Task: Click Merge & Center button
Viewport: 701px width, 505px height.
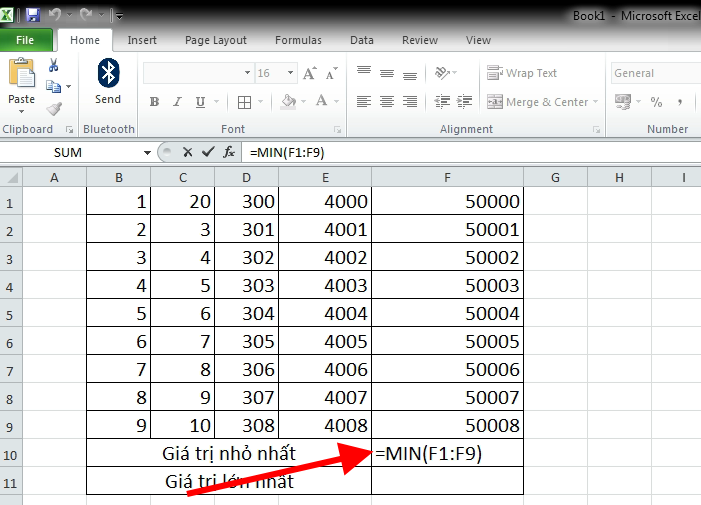Action: point(537,102)
